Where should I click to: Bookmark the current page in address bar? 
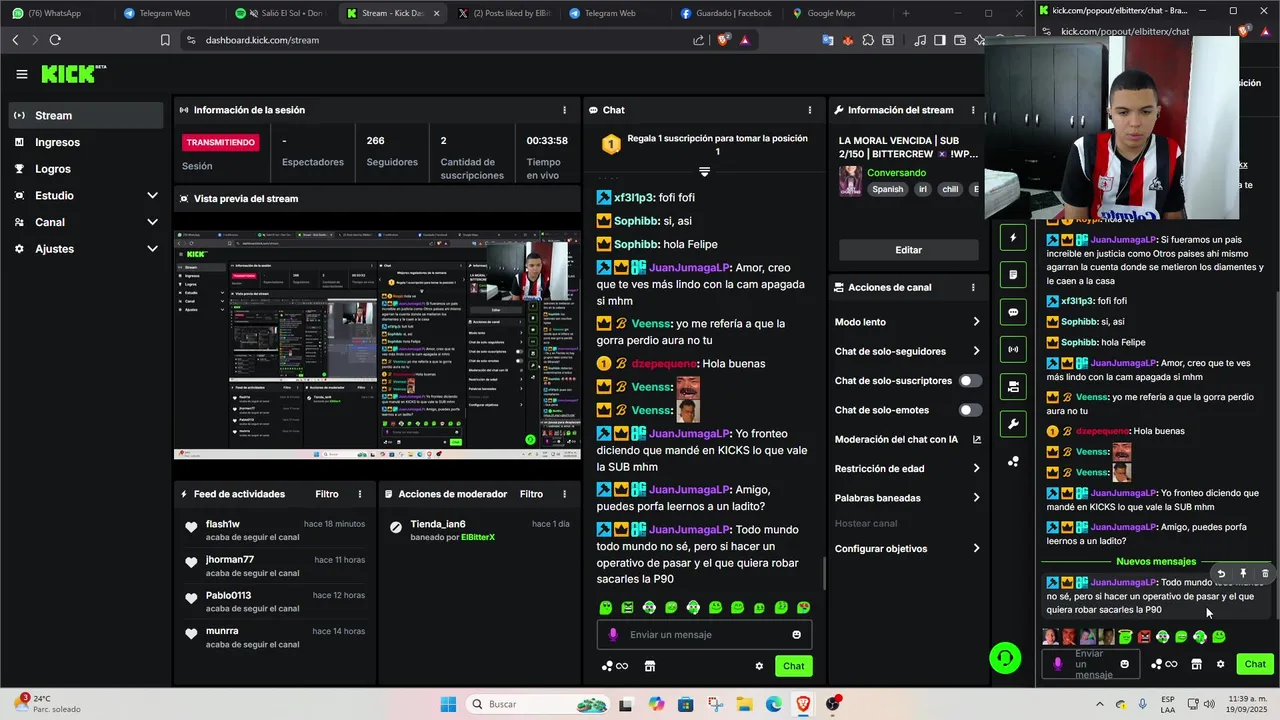(165, 40)
